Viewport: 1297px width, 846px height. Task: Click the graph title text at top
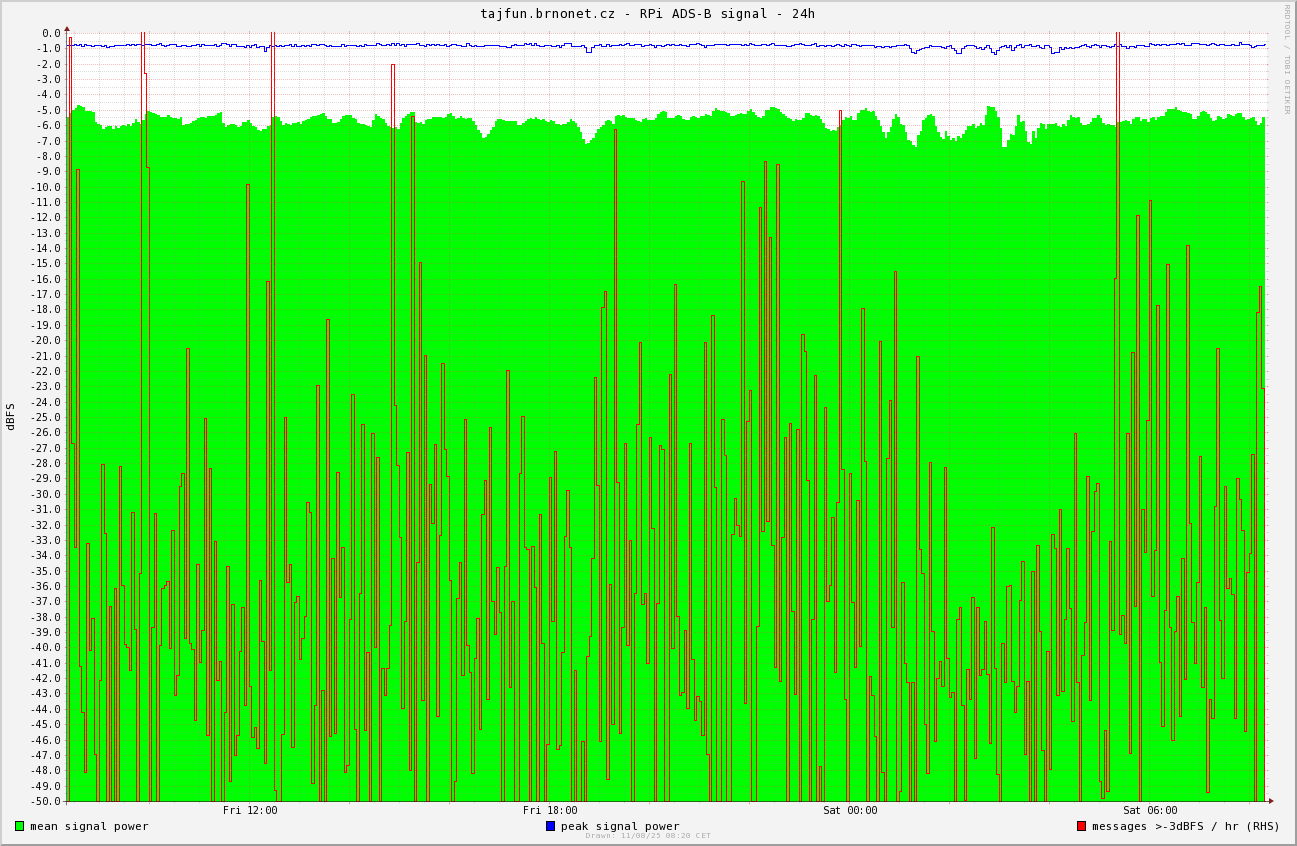[647, 13]
